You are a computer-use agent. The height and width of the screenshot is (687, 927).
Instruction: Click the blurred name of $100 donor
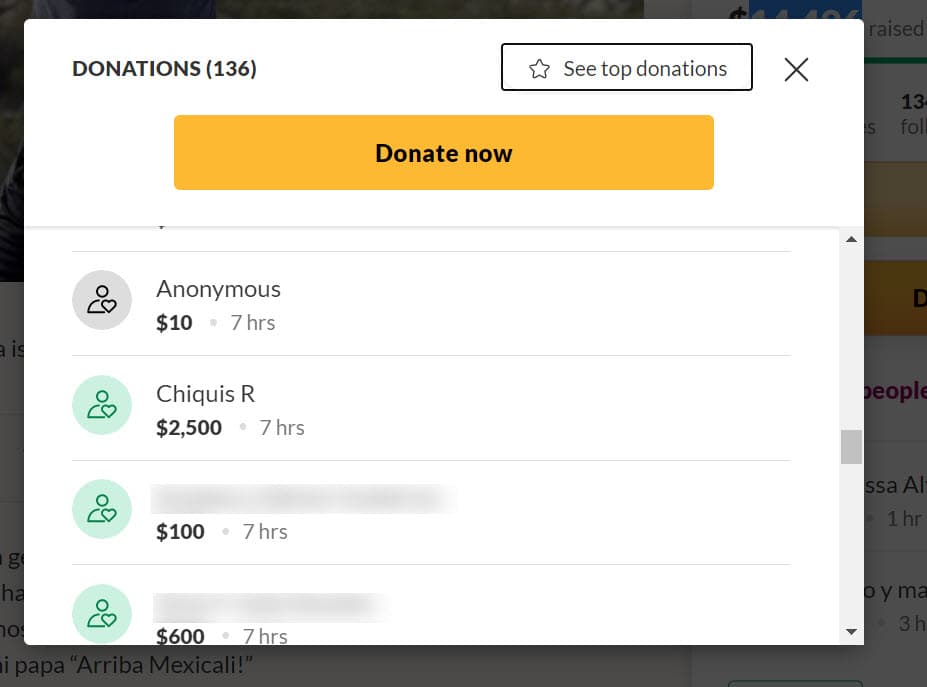tap(300, 498)
